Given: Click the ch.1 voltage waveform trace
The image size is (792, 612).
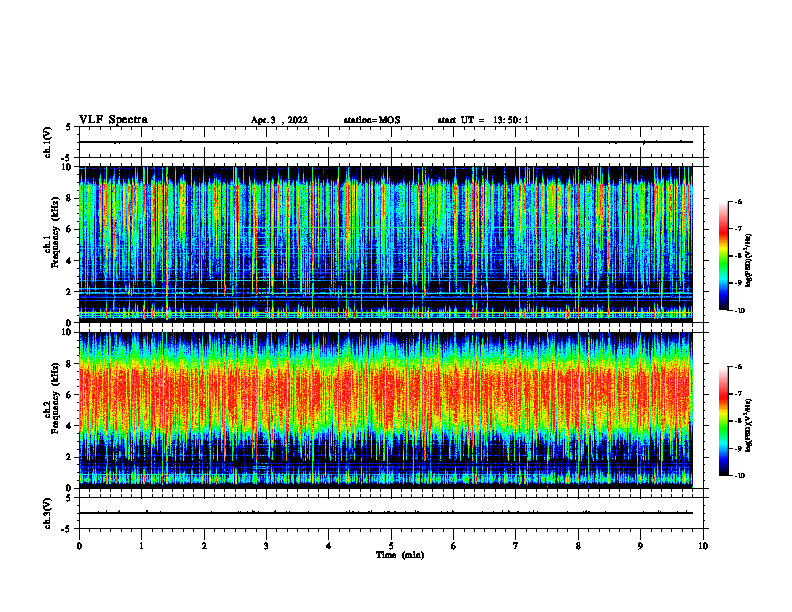Looking at the screenshot, I should pos(386,142).
